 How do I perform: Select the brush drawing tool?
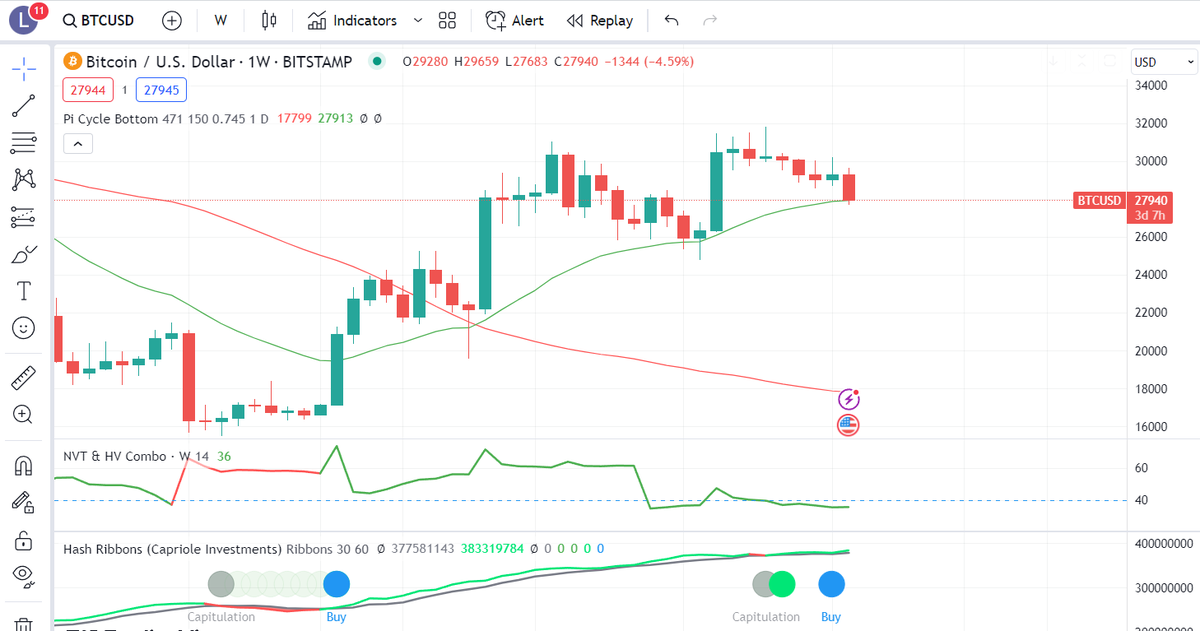pyautogui.click(x=24, y=254)
